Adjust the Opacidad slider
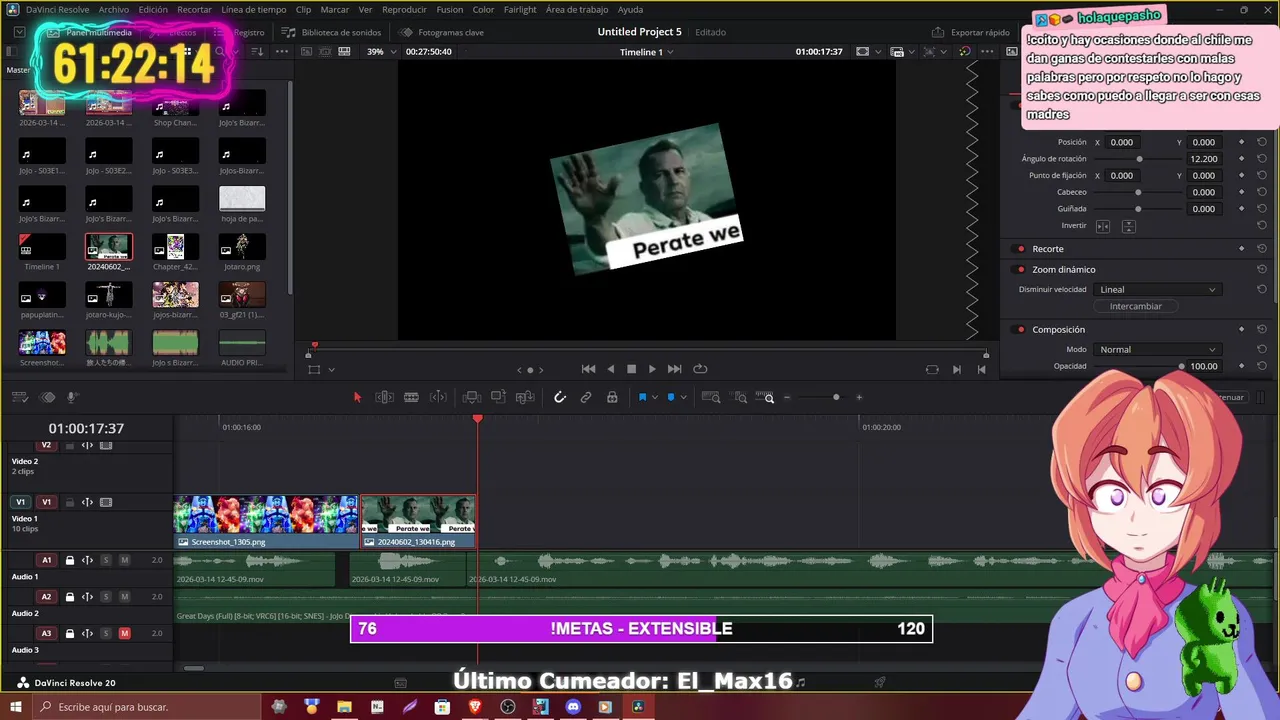The width and height of the screenshot is (1280, 720). pos(1181,366)
